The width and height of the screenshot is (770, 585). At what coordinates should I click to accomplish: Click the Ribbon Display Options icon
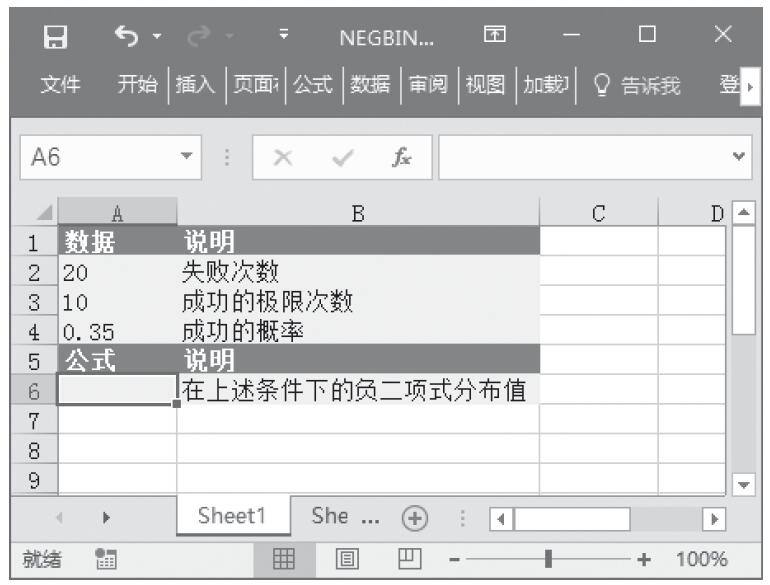coord(493,37)
